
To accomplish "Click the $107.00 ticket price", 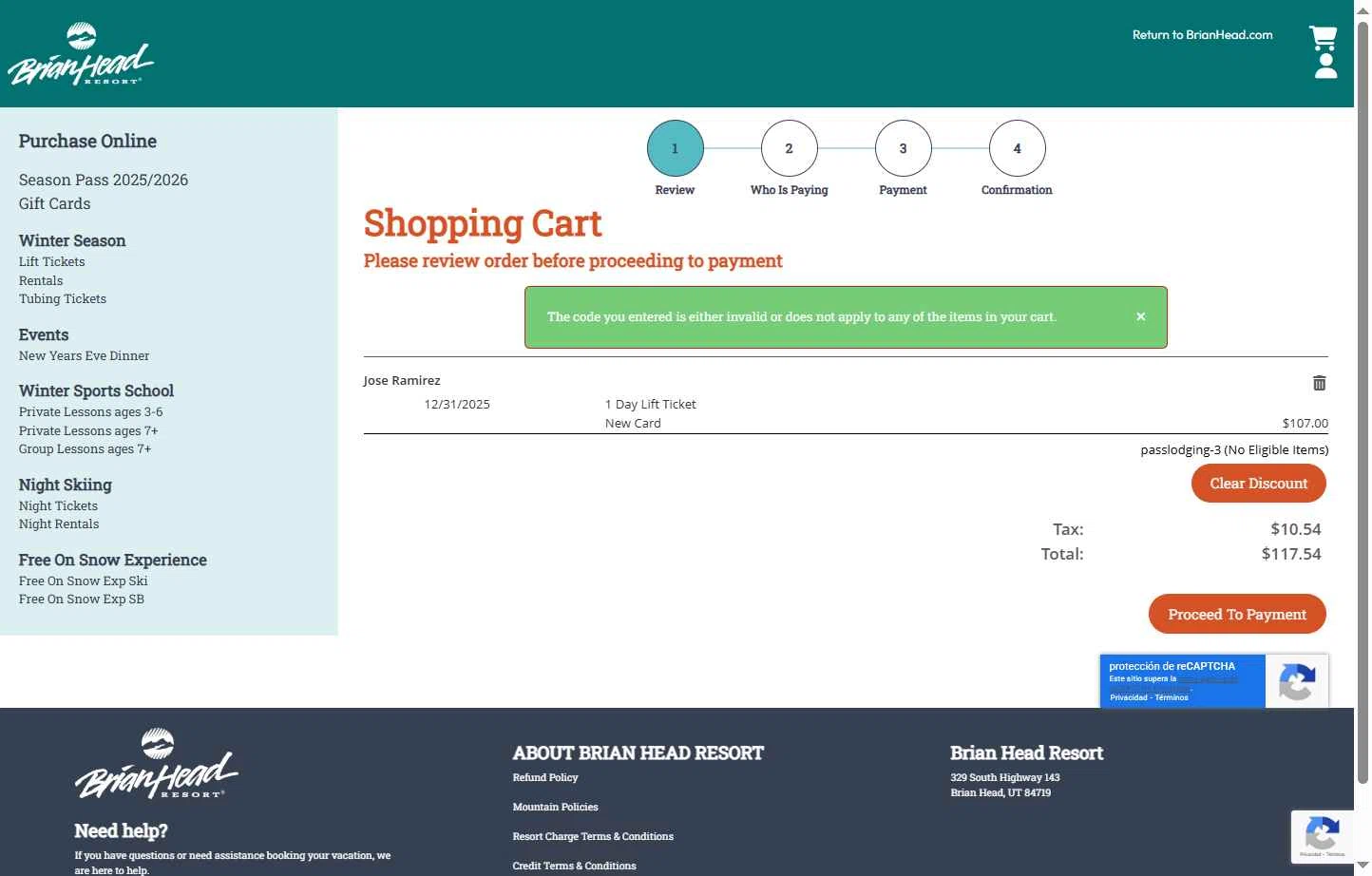I will pos(1305,423).
